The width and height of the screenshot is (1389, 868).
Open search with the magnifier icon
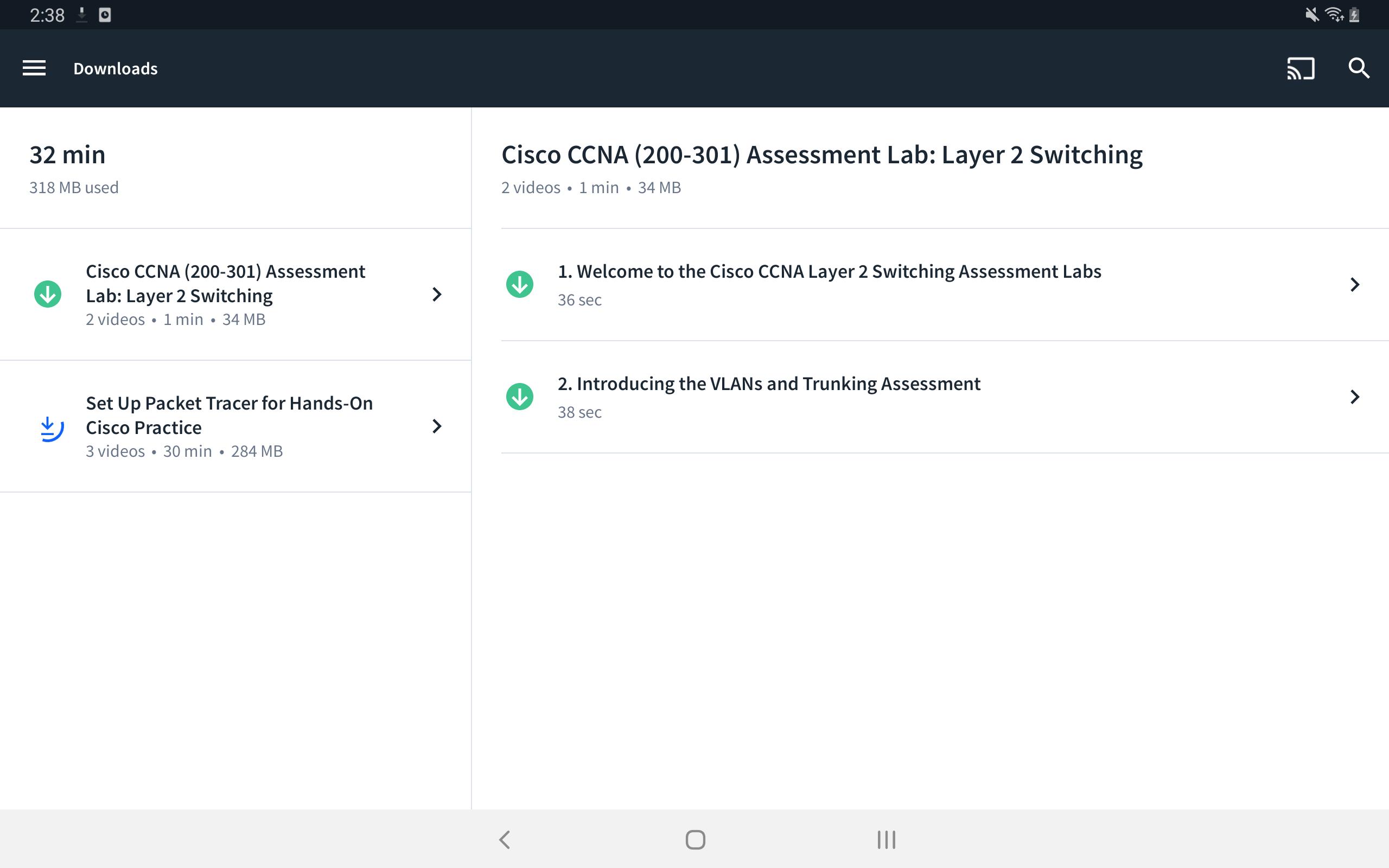tap(1359, 68)
